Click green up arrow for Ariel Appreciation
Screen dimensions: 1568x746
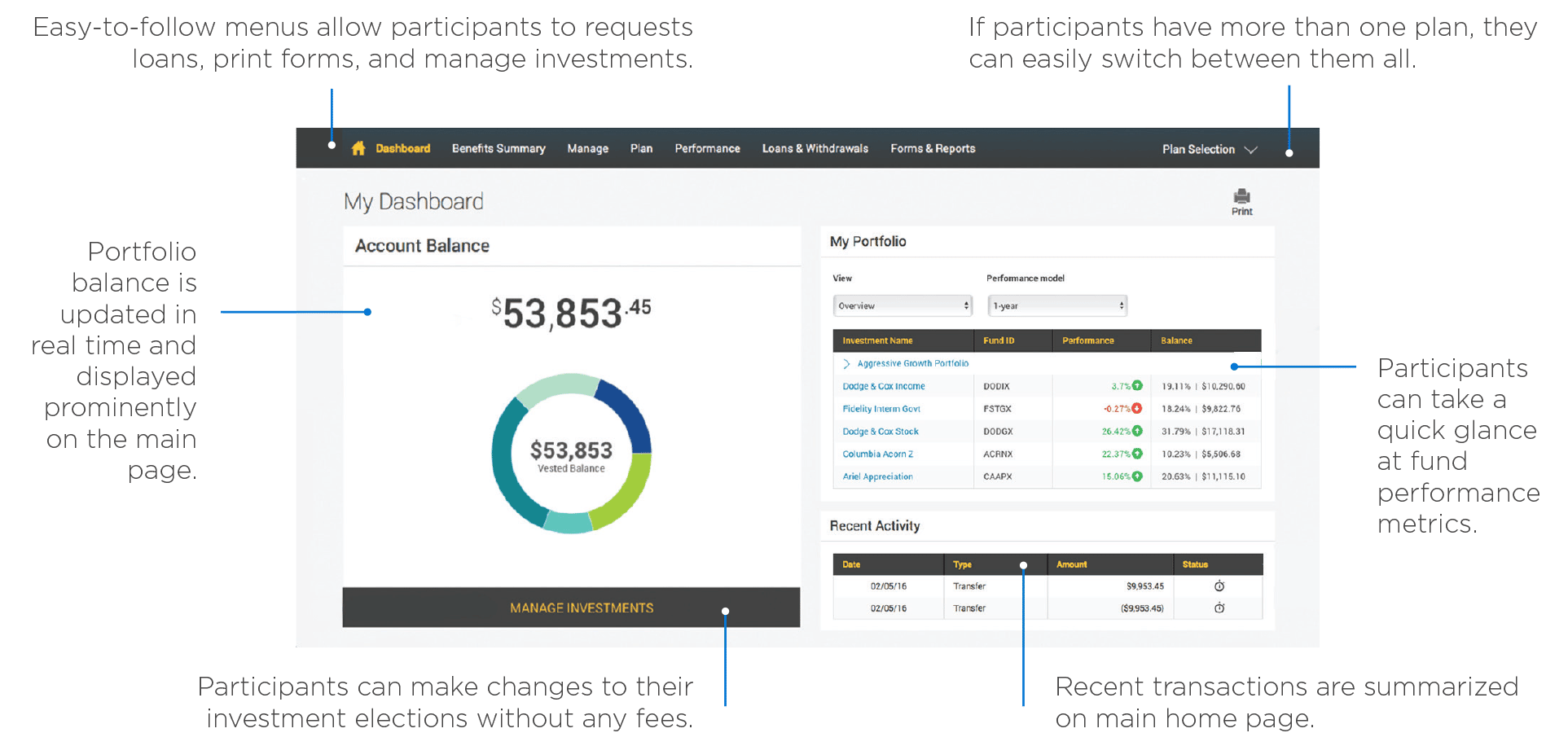pyautogui.click(x=1137, y=476)
